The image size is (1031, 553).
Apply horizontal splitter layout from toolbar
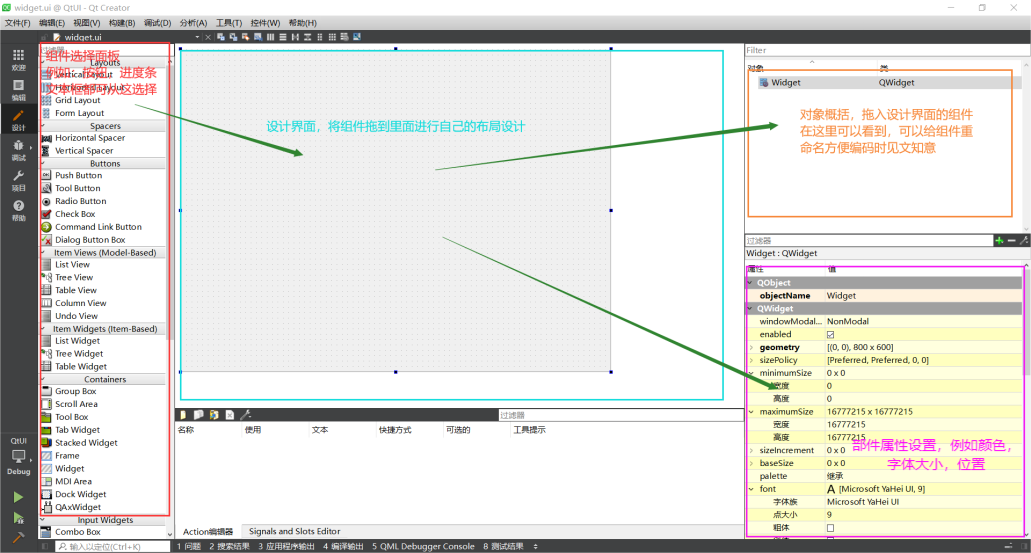(295, 37)
